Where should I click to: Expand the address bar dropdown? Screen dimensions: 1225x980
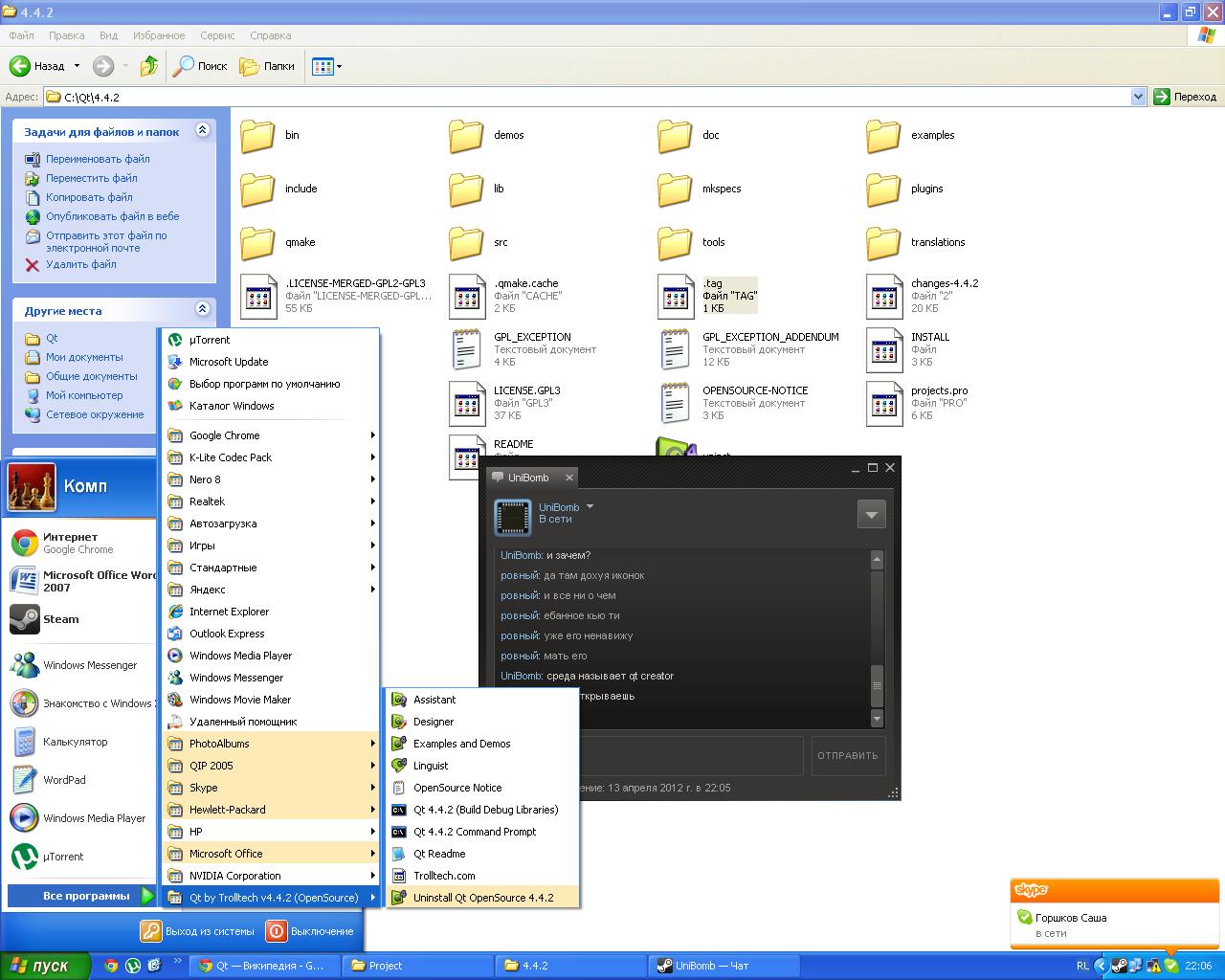1138,97
